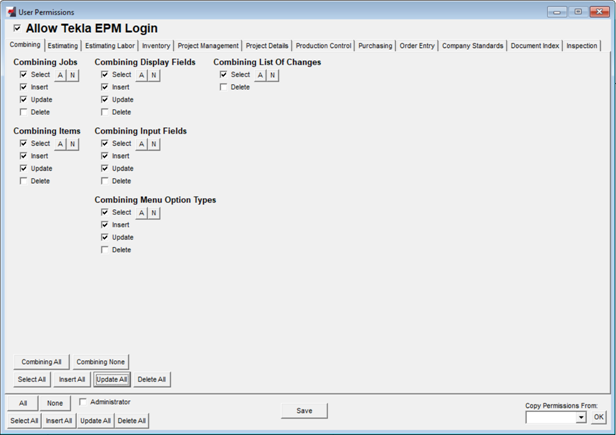Uncheck Update under Combining Display Fields

click(x=104, y=99)
